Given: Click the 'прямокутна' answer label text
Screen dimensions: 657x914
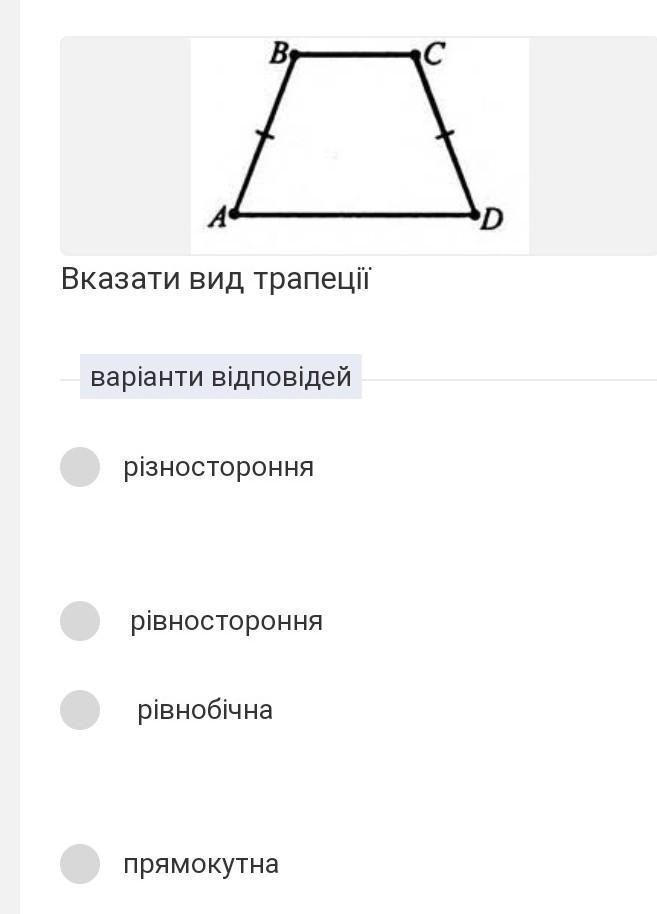Looking at the screenshot, I should tap(201, 864).
